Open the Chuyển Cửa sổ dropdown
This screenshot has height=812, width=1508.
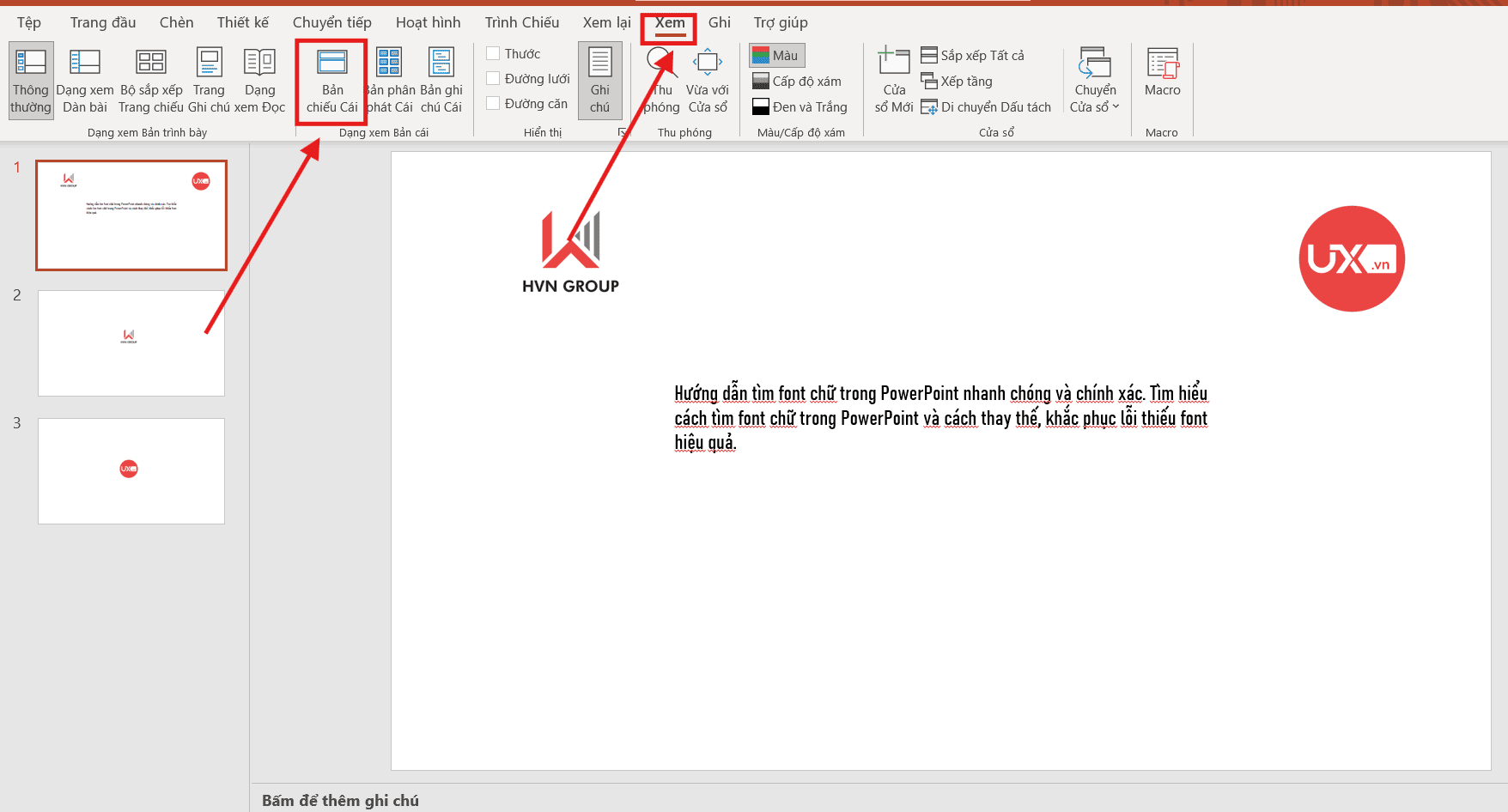coord(1095,80)
